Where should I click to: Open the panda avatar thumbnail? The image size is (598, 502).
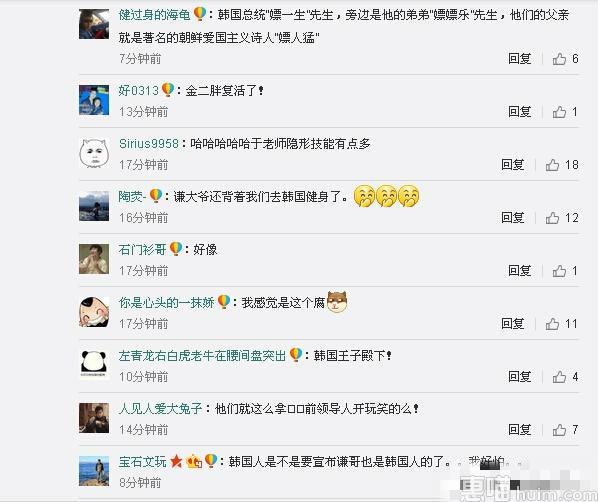pos(94,364)
